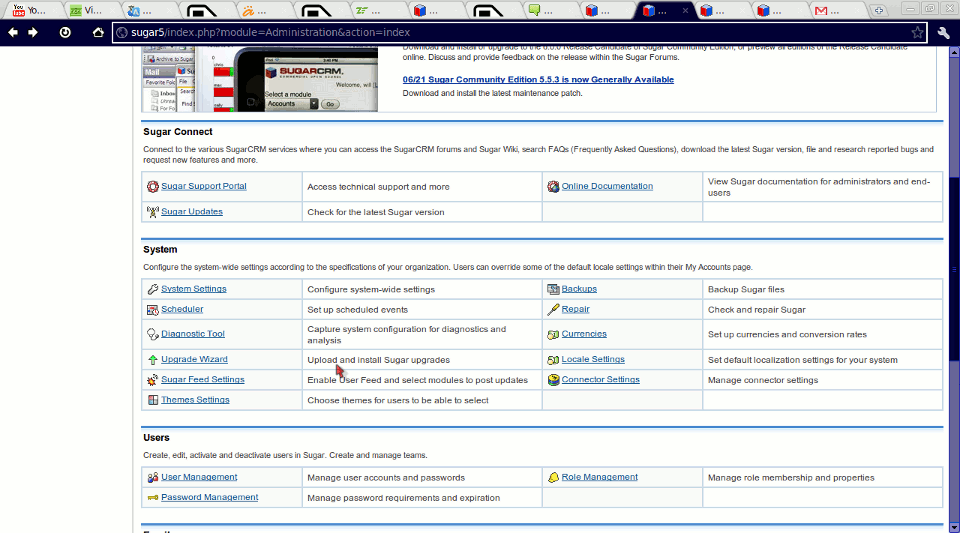Click the Scheduler calendar icon

pyautogui.click(x=152, y=310)
